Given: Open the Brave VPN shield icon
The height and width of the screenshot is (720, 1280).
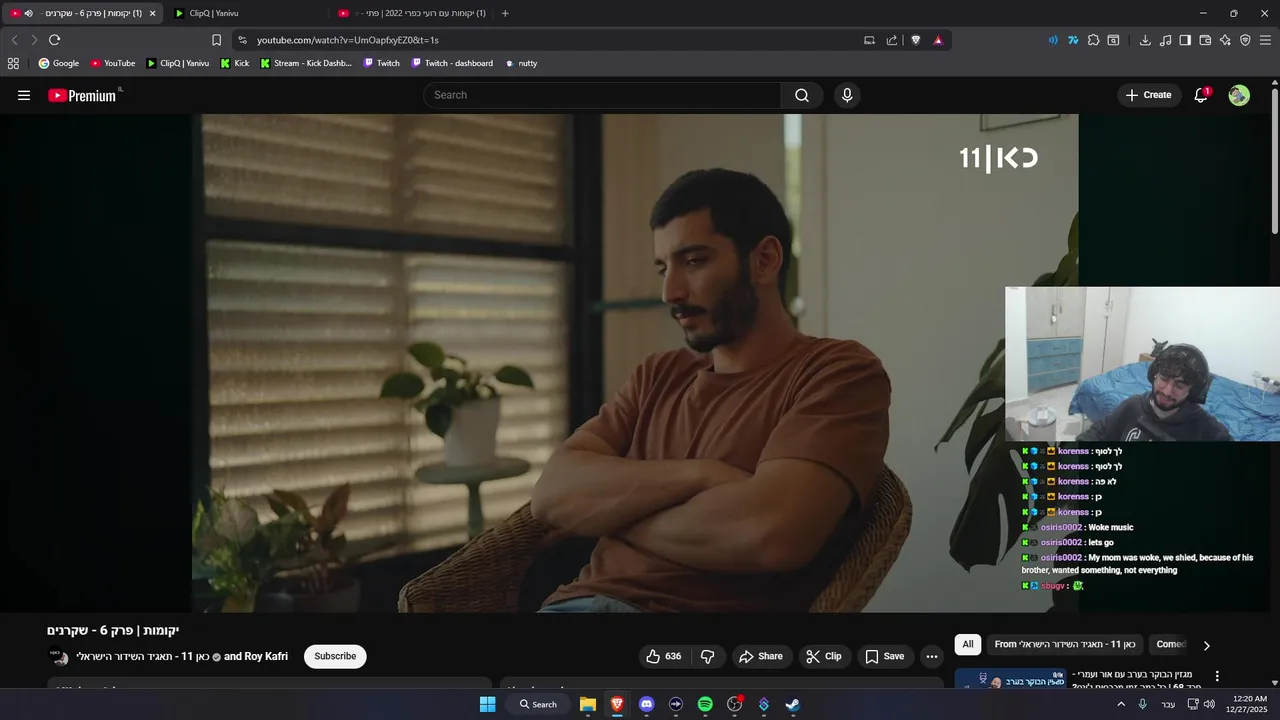Looking at the screenshot, I should pos(1245,40).
